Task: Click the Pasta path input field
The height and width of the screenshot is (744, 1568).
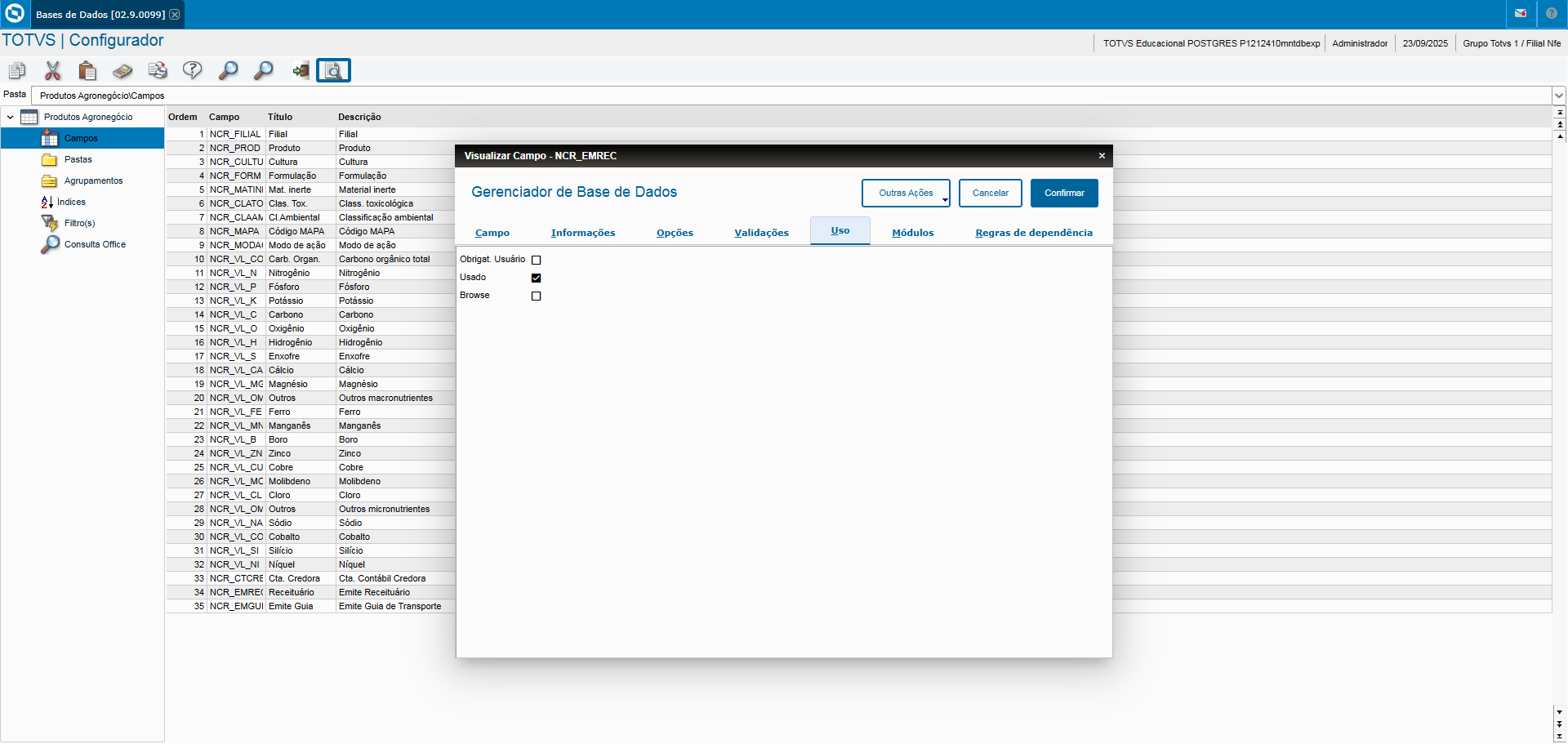Action: tap(792, 96)
